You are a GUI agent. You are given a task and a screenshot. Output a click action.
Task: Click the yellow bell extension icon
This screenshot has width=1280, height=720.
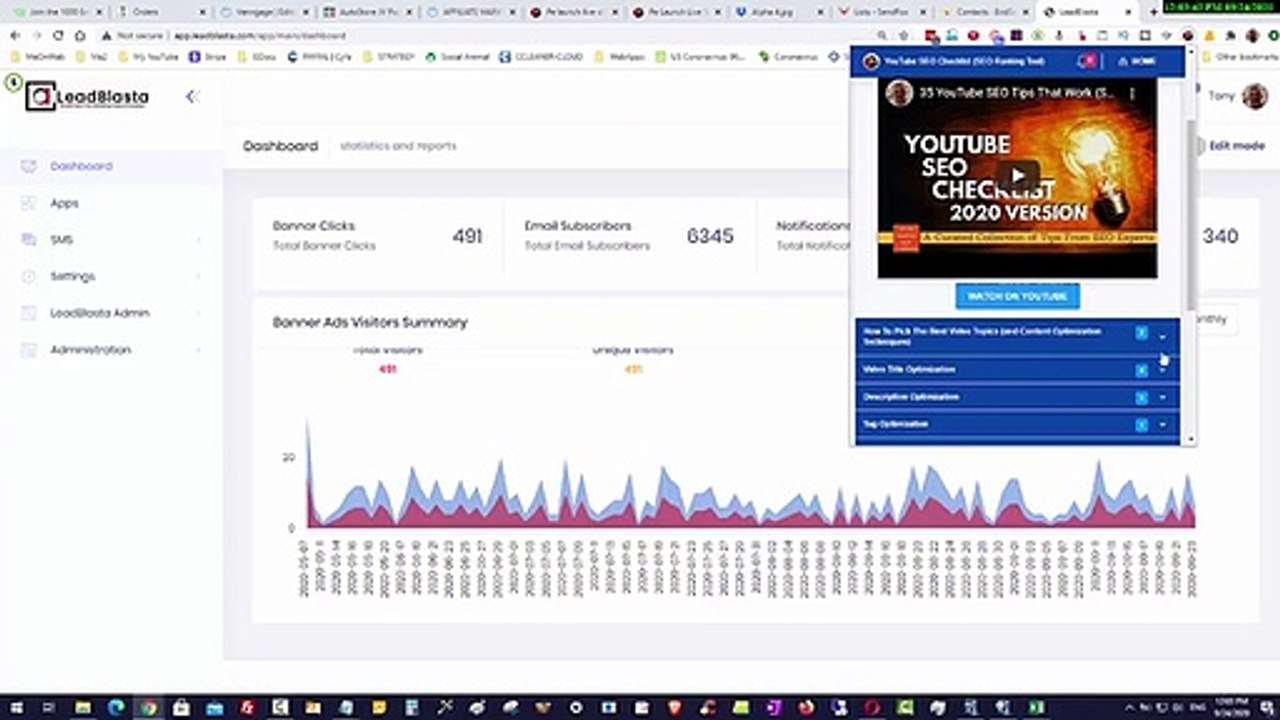click(1208, 35)
